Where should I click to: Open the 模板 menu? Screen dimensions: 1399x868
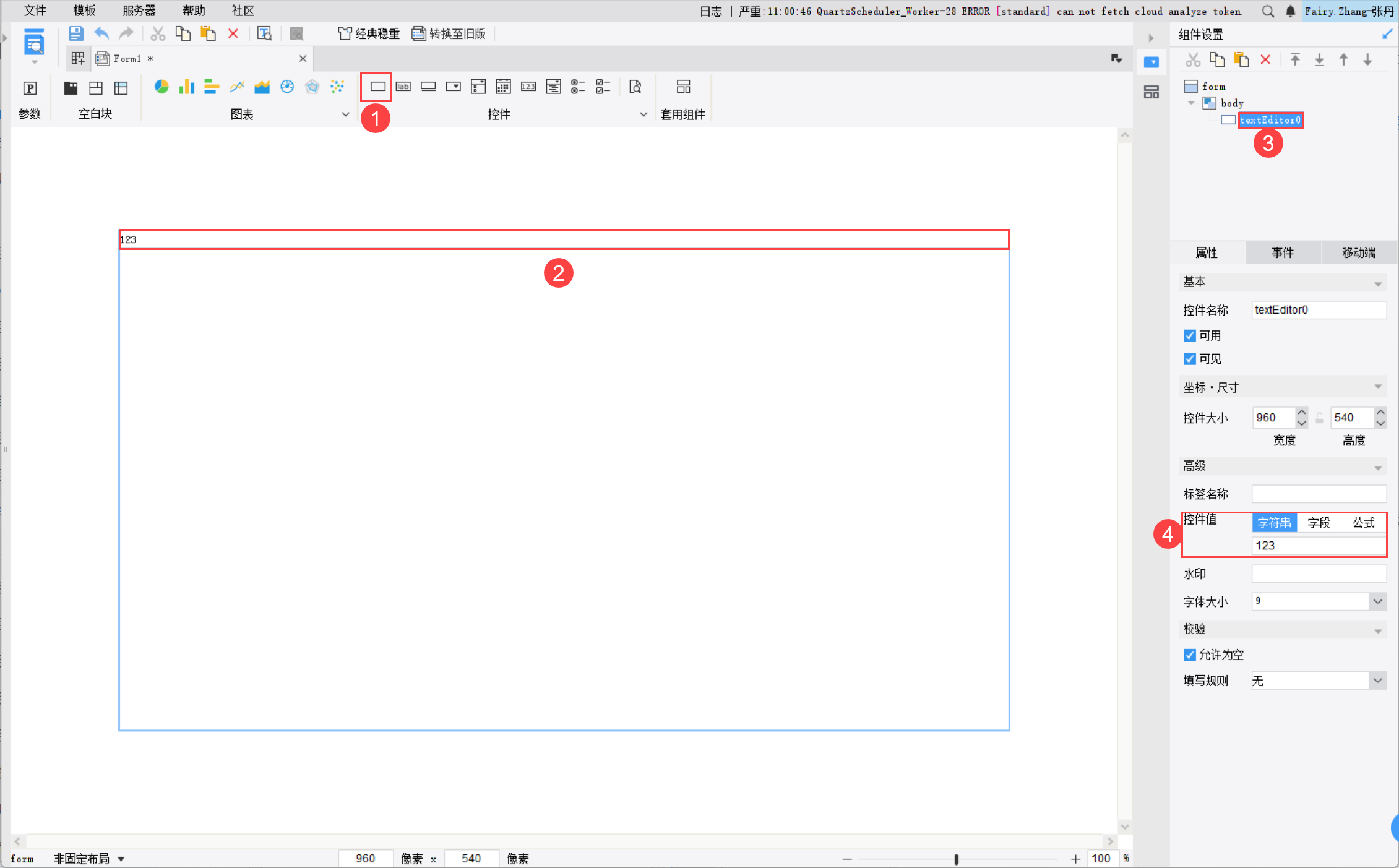coord(84,11)
